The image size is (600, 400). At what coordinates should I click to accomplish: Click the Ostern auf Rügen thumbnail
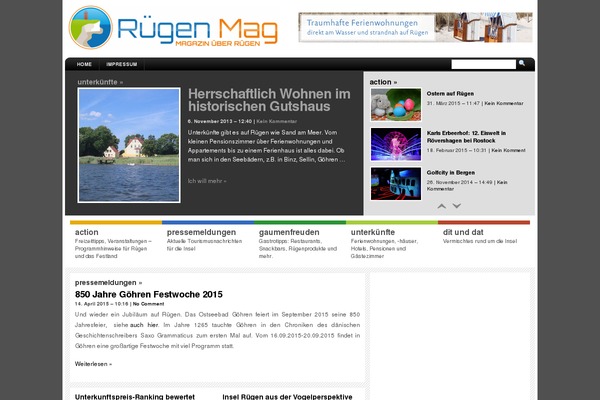[396, 105]
